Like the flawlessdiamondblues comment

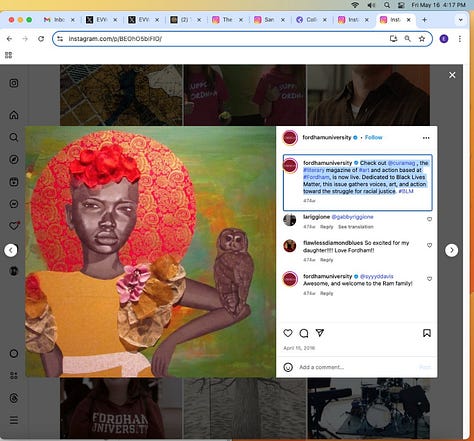(x=429, y=245)
